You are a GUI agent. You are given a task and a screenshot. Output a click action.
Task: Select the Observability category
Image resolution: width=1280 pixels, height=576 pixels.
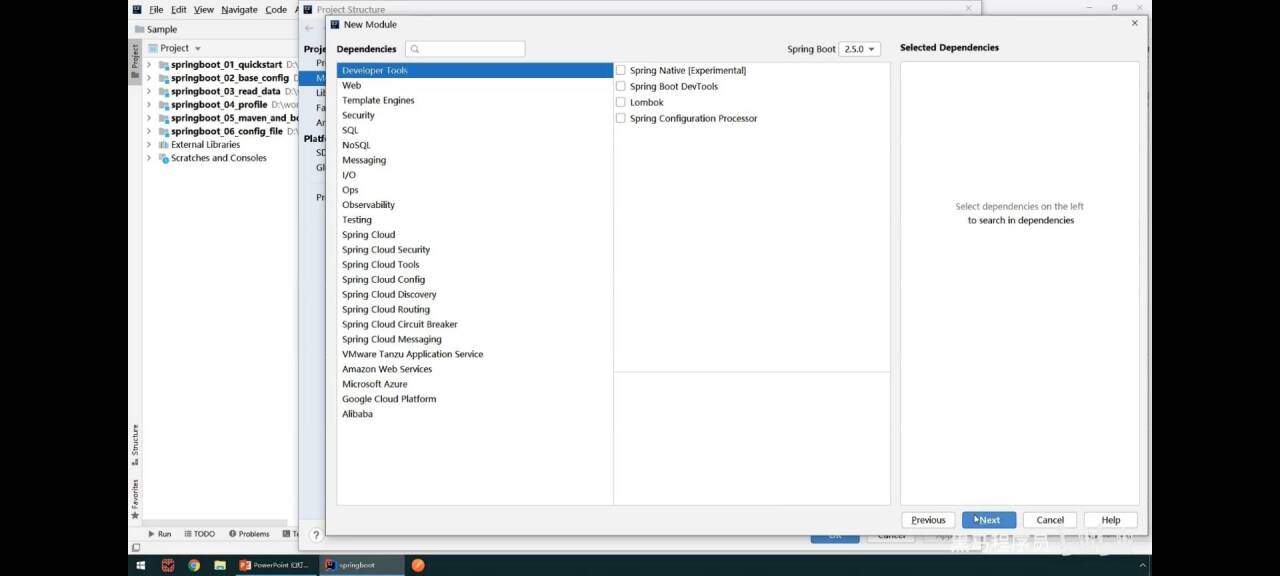pos(475,205)
